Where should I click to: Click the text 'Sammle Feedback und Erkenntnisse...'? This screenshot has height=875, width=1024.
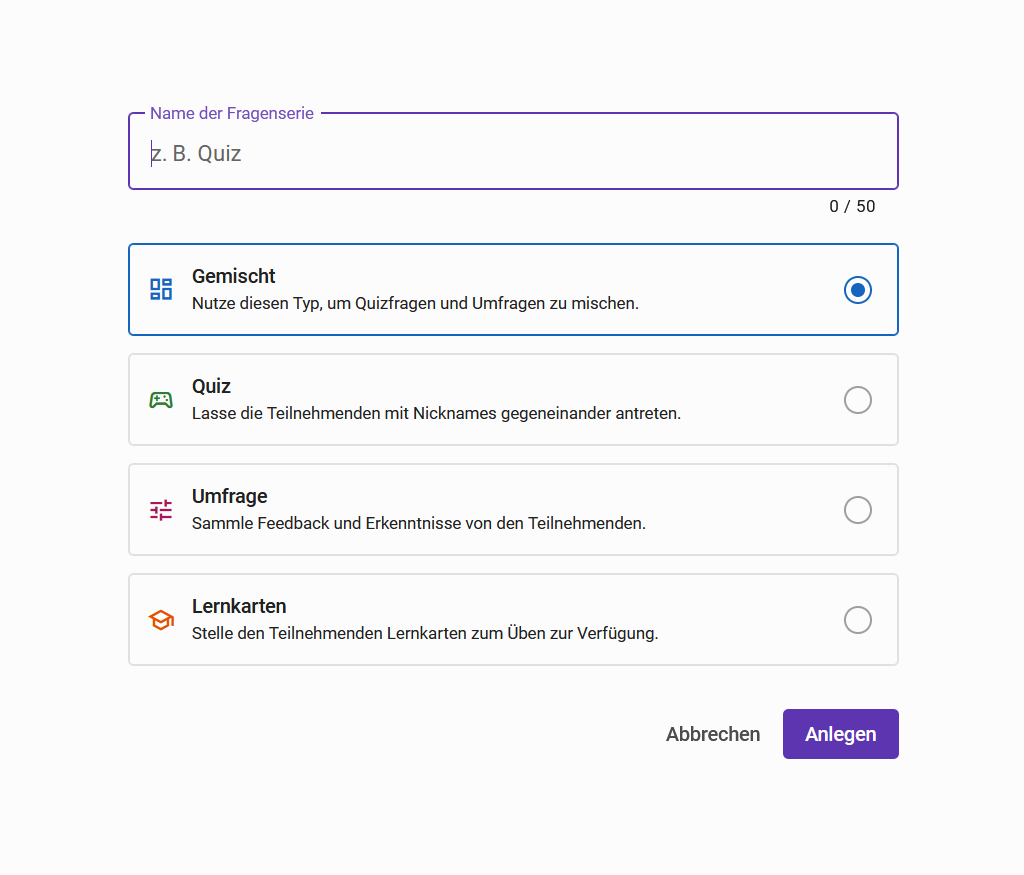418,523
